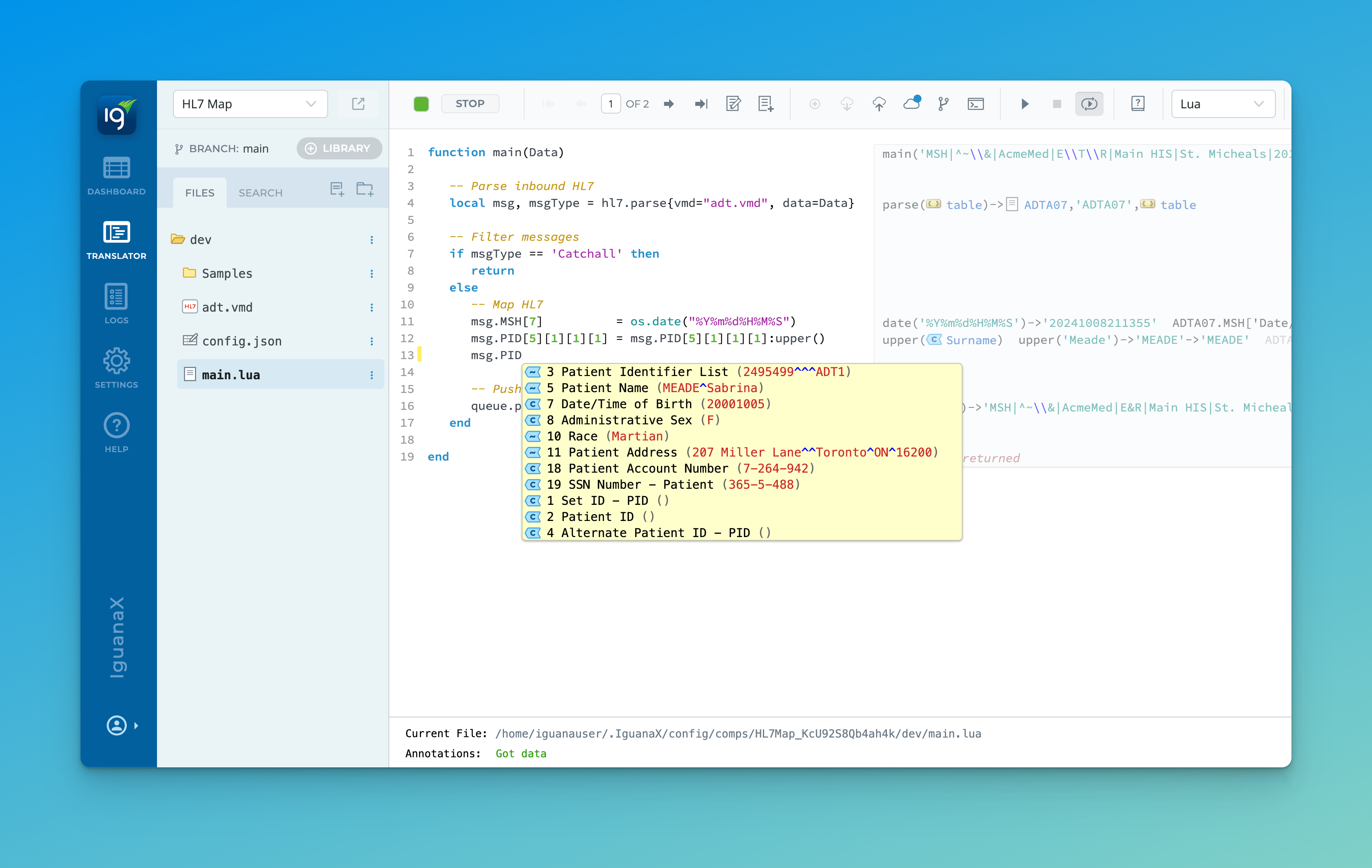Select '4 Alternate Patient ID - PID' entry
This screenshot has width=1372, height=868.
point(742,532)
